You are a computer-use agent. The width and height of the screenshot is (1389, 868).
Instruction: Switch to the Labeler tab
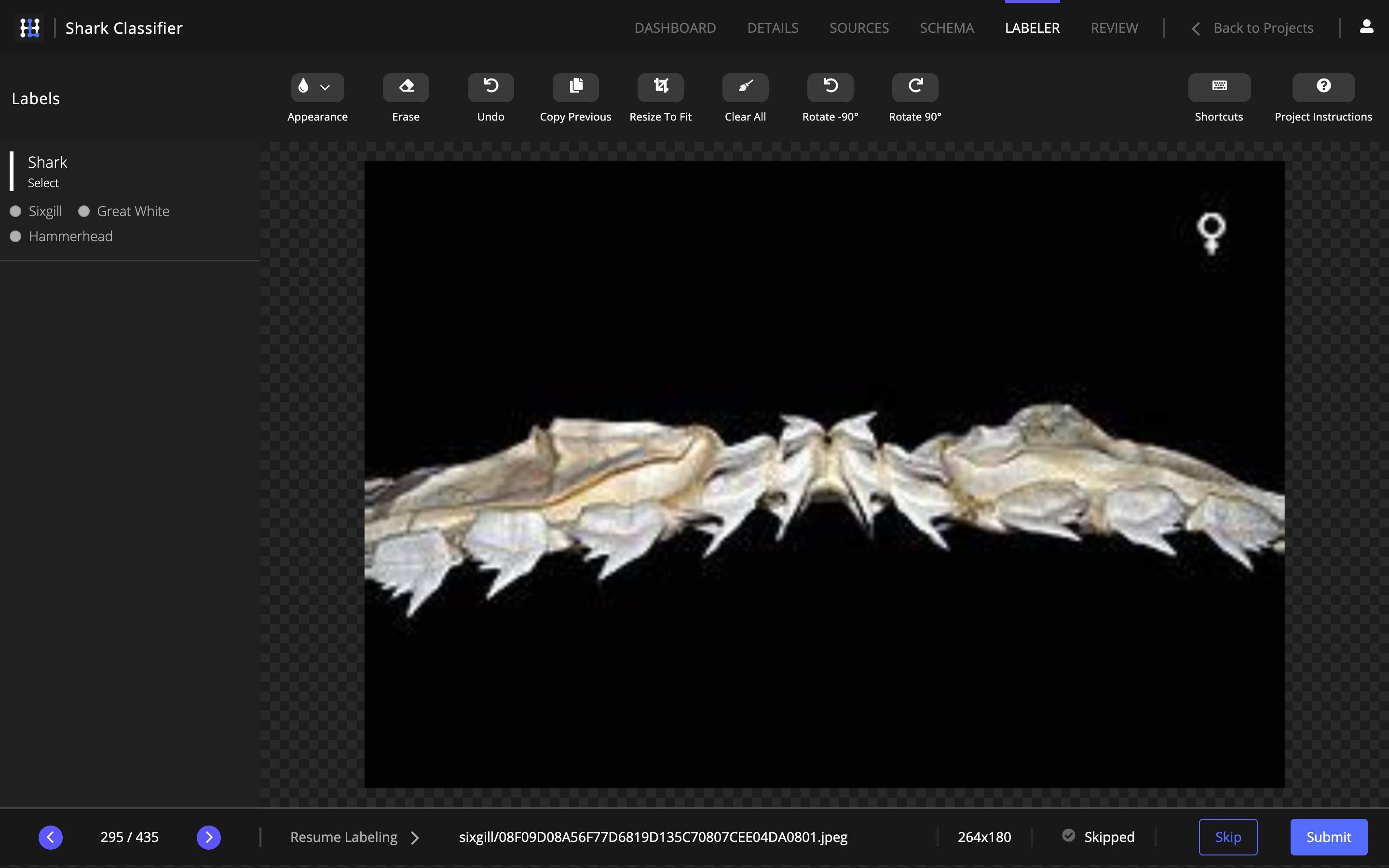(x=1032, y=27)
